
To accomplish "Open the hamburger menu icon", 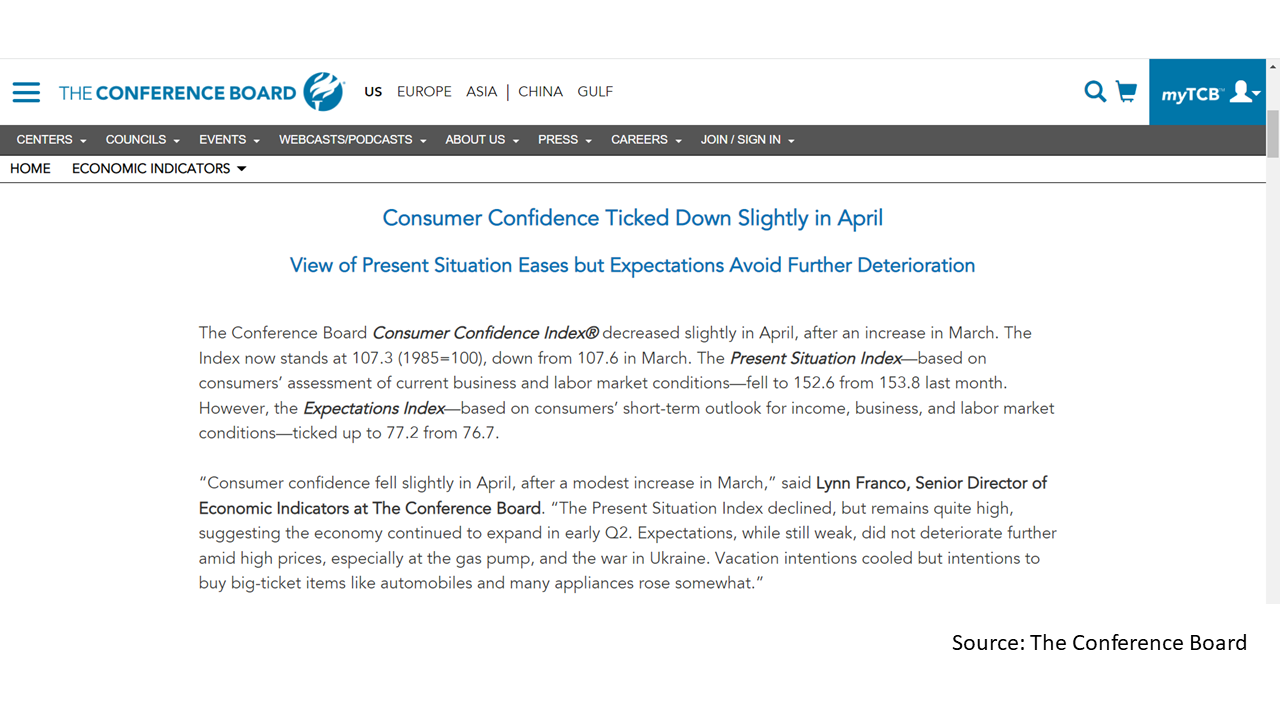I will tap(26, 92).
